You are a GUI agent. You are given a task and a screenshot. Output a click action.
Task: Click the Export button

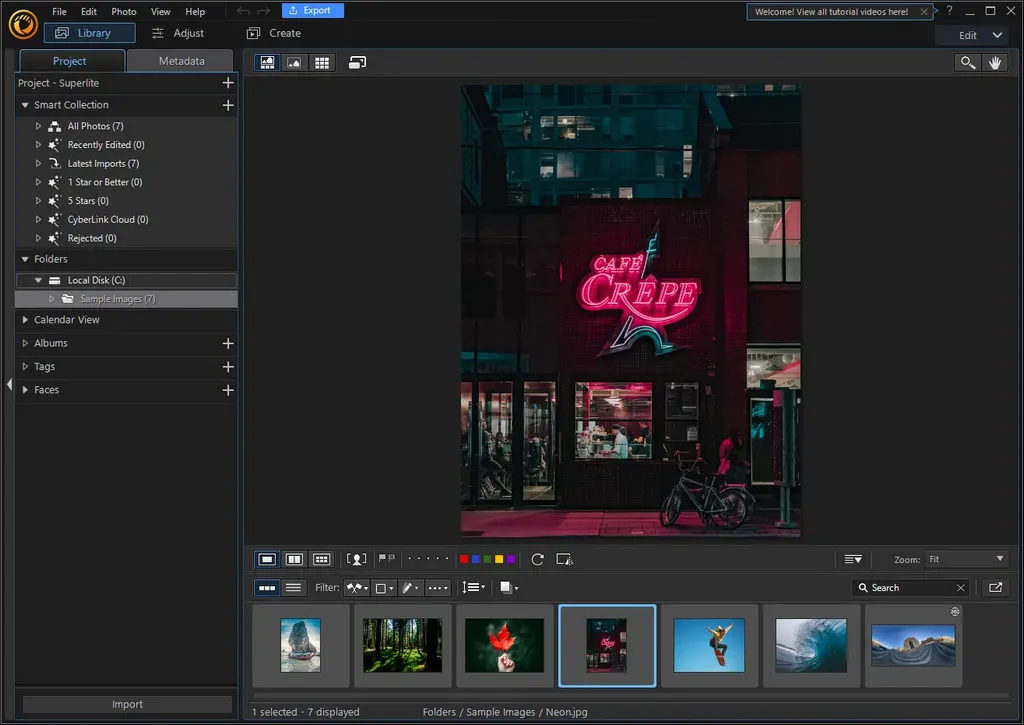(313, 10)
